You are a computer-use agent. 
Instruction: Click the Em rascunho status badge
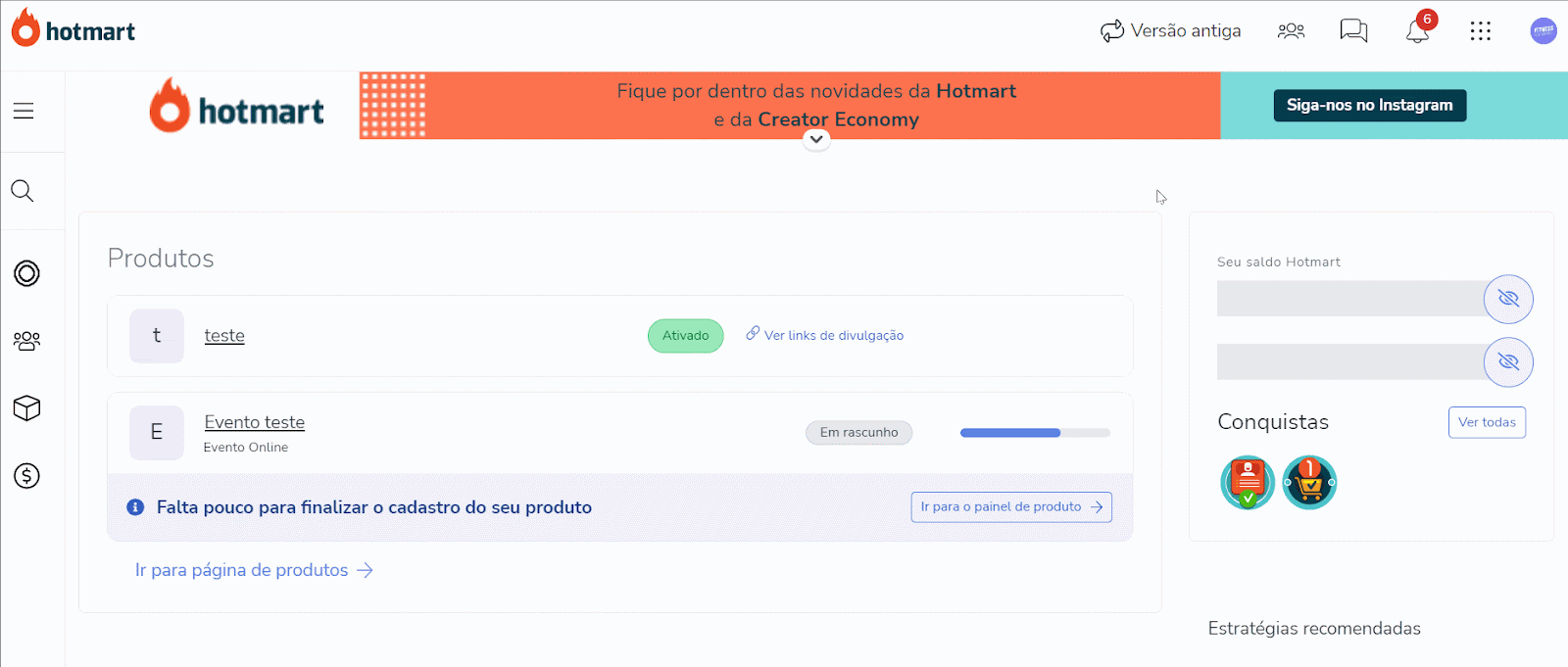tap(859, 432)
